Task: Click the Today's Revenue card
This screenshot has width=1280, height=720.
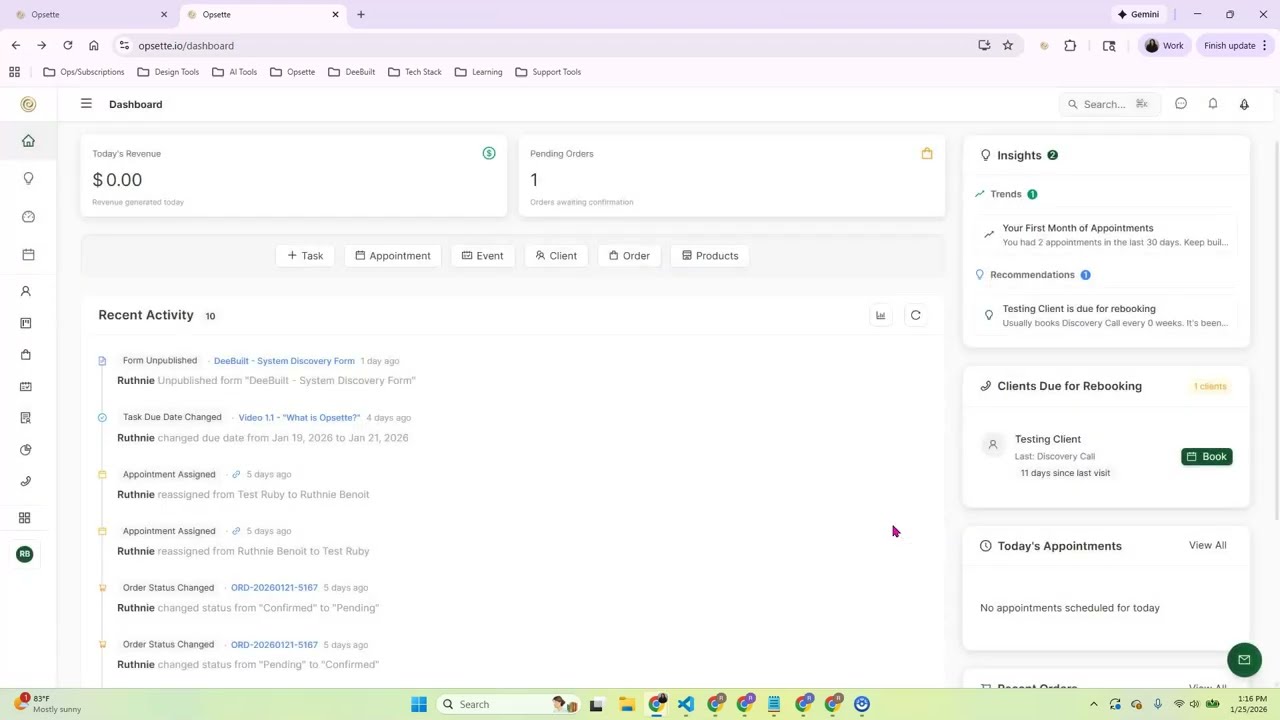Action: (294, 175)
